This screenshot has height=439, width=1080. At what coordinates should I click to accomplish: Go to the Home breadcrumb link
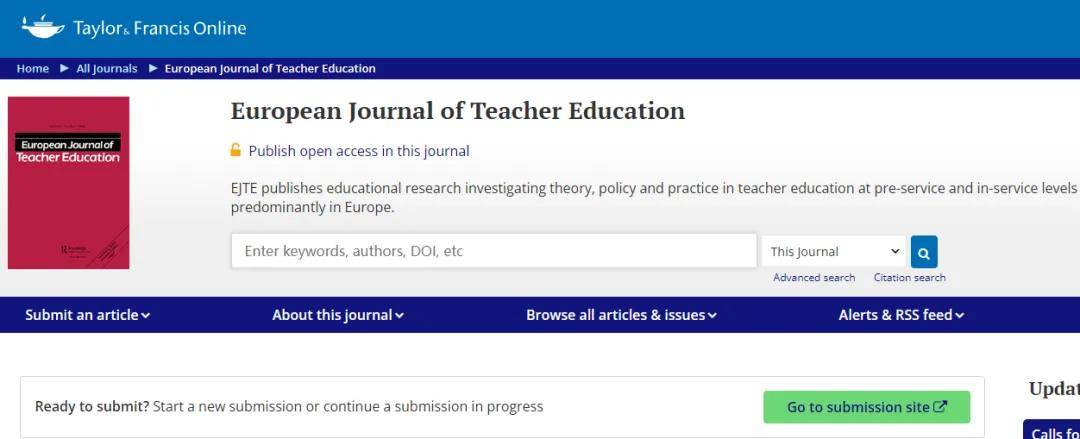[x=33, y=68]
